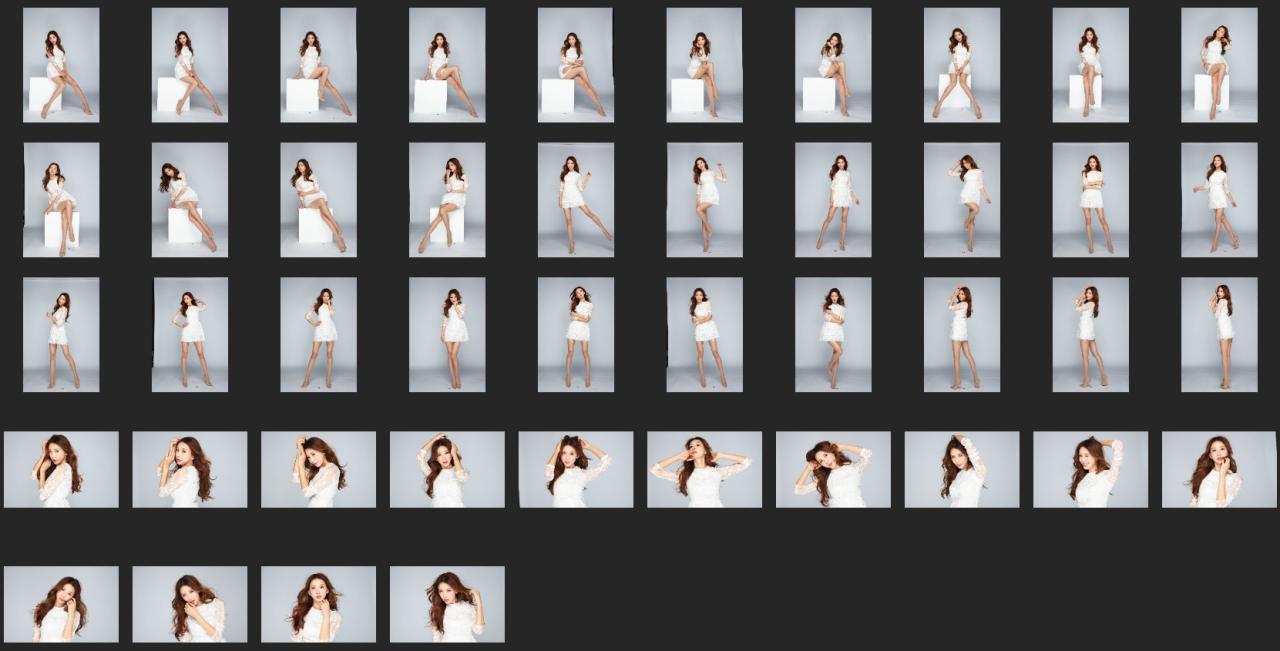Viewport: 1280px width, 651px height.
Task: Select fourth-row close-up with both elbows spread wide
Action: (704, 470)
